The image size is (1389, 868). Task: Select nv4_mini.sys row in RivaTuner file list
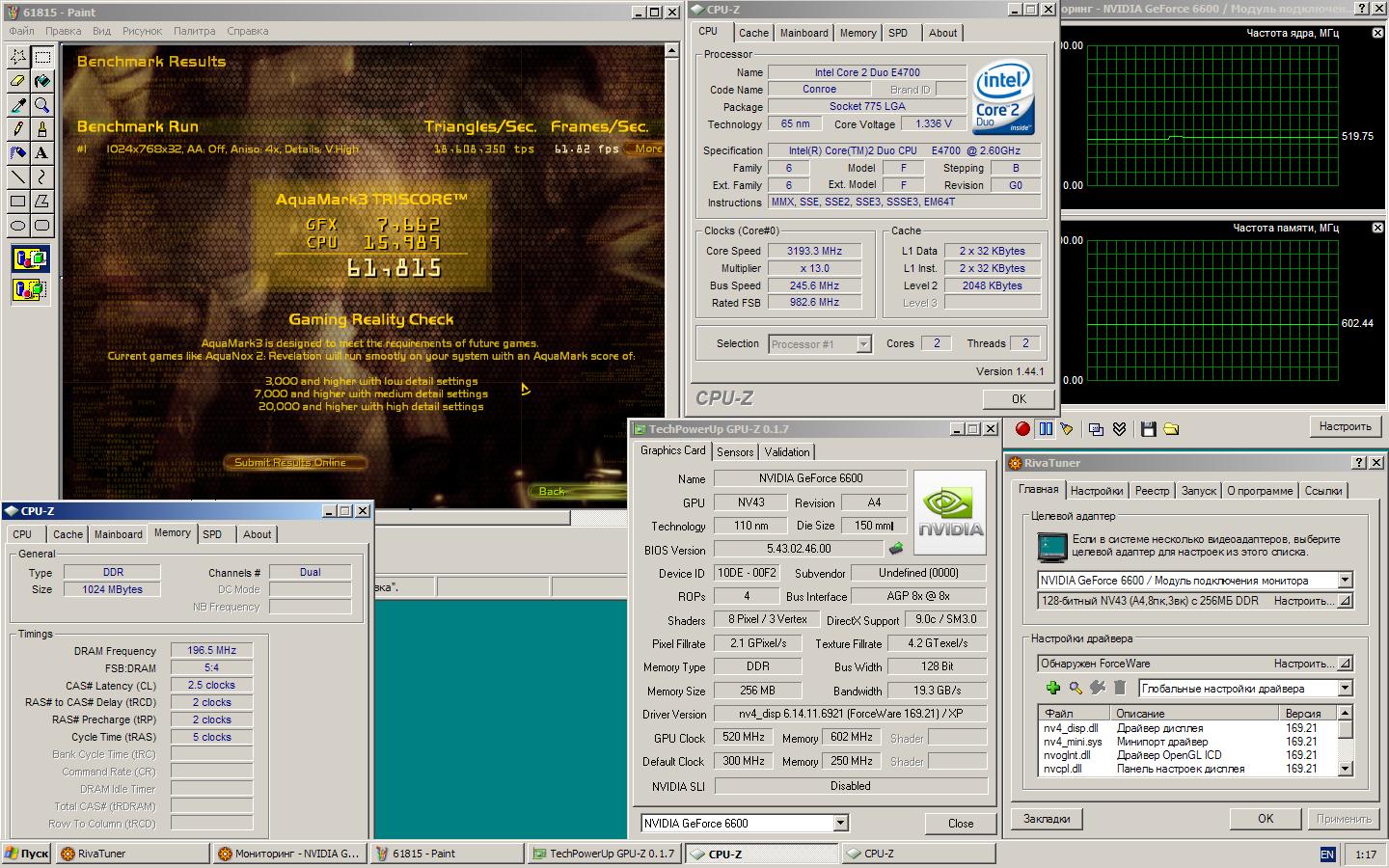pyautogui.click(x=1185, y=742)
